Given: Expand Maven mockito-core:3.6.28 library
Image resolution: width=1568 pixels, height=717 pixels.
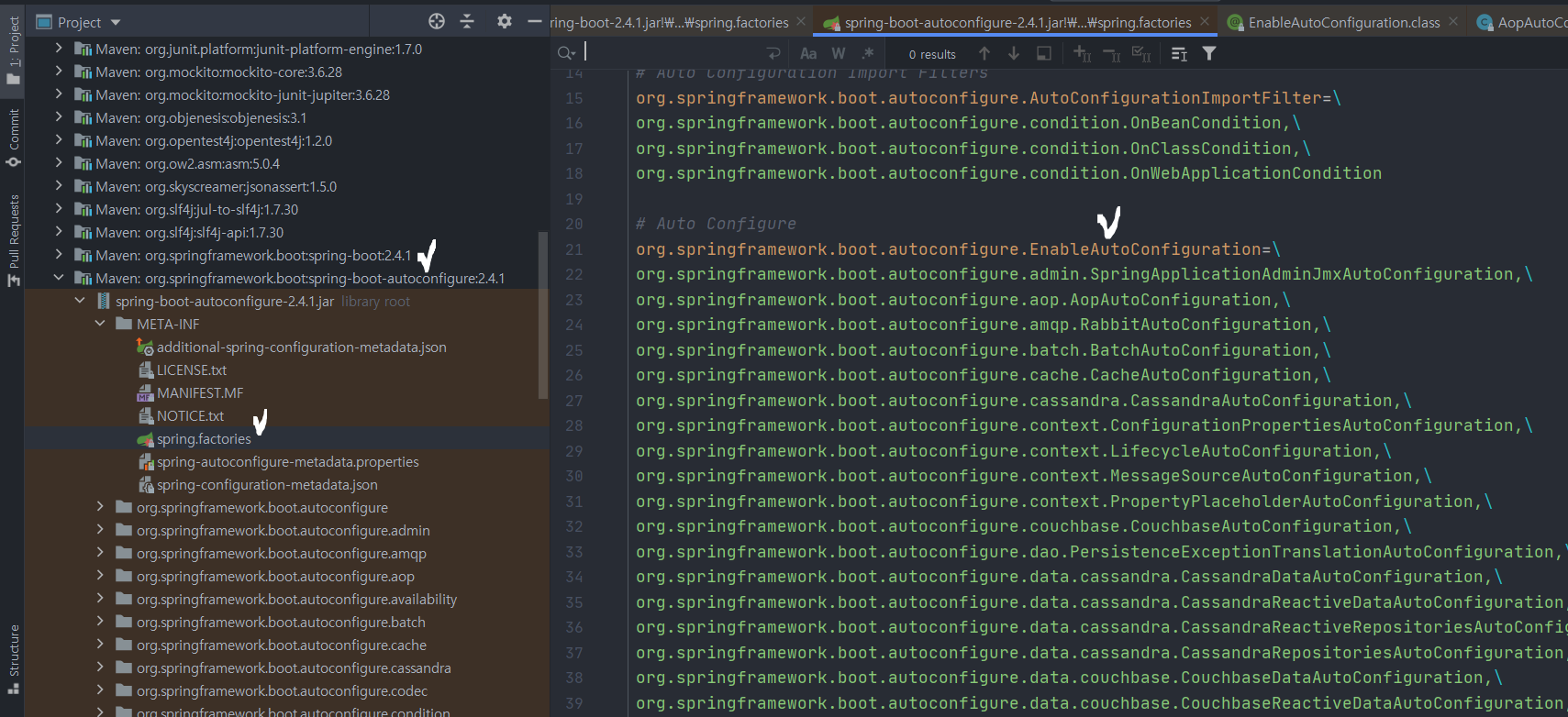Looking at the screenshot, I should pos(59,72).
